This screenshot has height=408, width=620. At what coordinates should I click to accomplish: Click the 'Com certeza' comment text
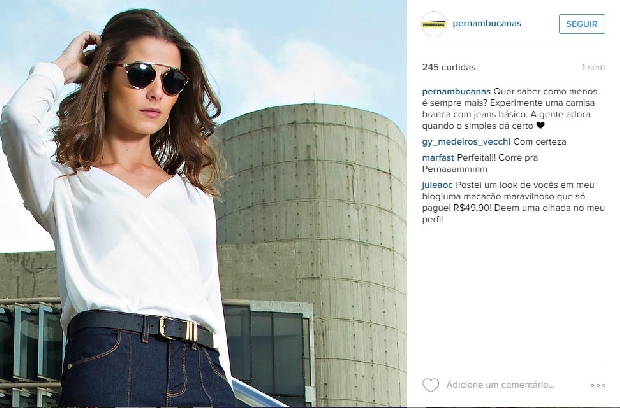point(540,142)
